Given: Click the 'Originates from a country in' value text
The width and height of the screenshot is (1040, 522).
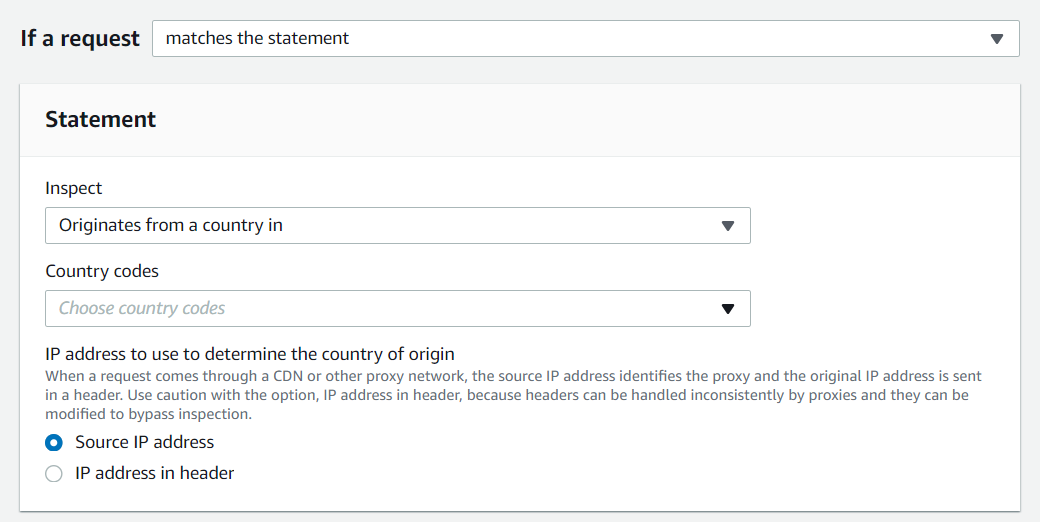Looking at the screenshot, I should tap(171, 226).
